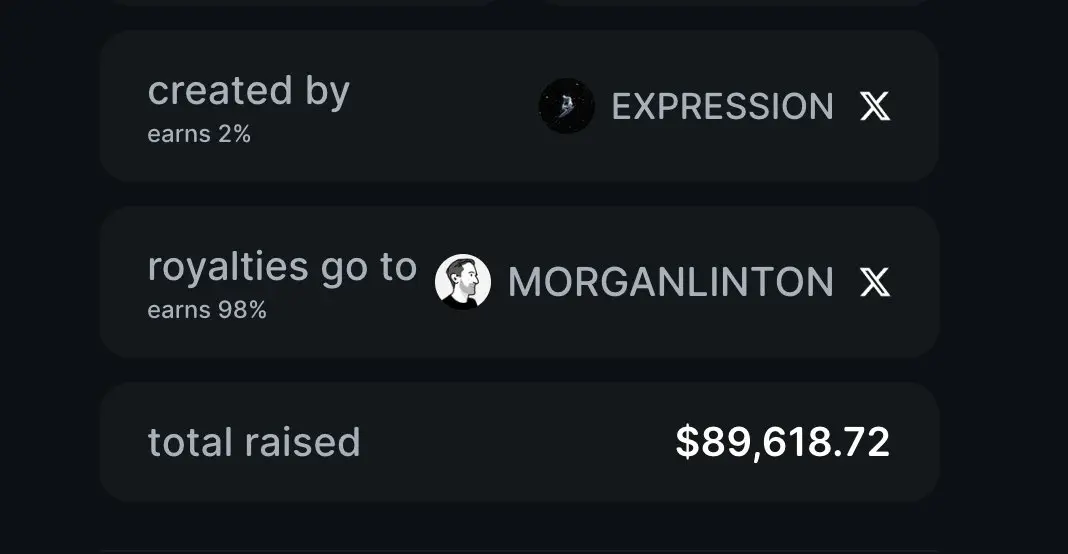The image size is (1068, 554).
Task: Select the 'created by' label
Action: [x=249, y=91]
